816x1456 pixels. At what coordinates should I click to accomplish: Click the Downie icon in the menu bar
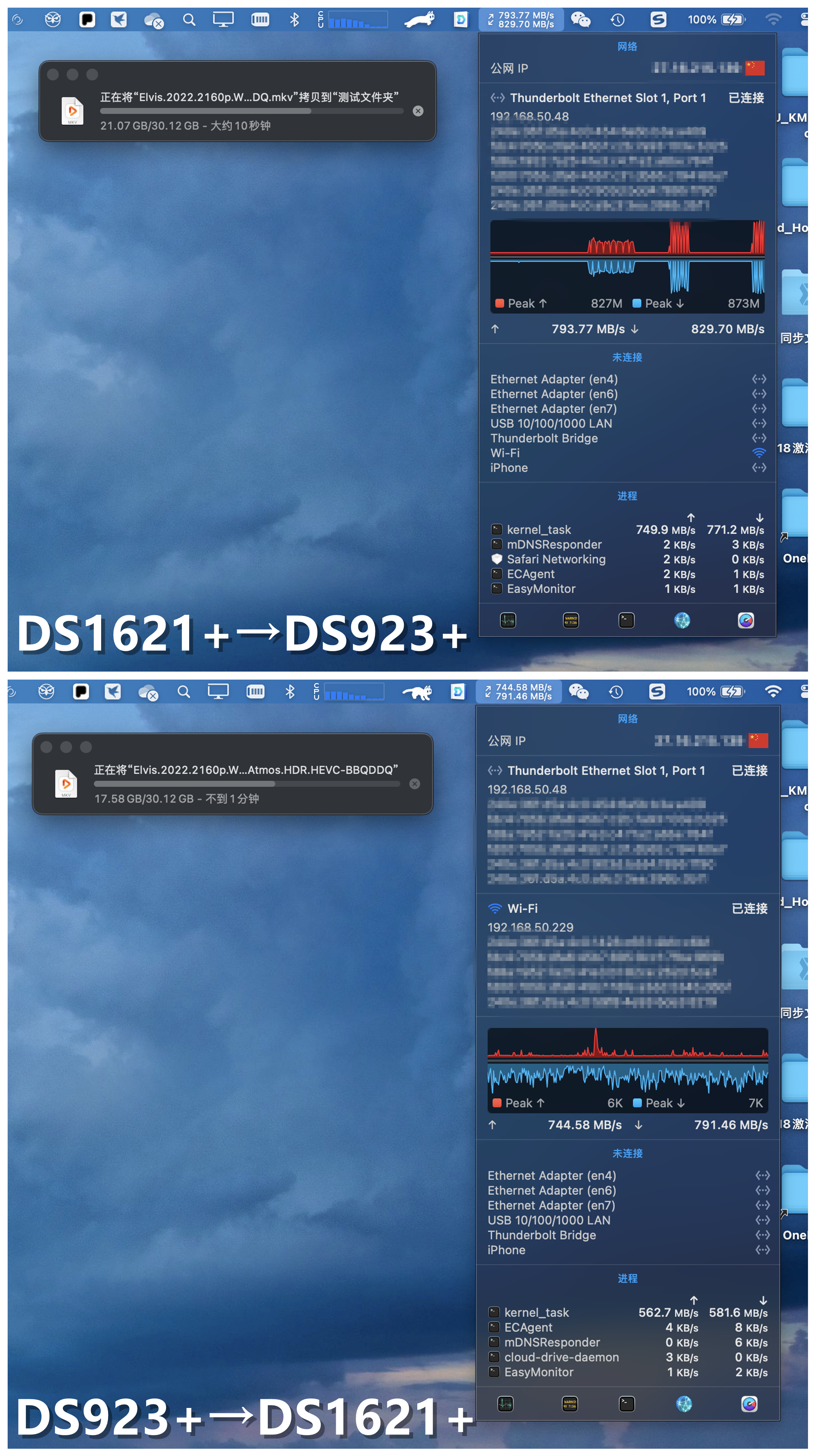tap(461, 19)
